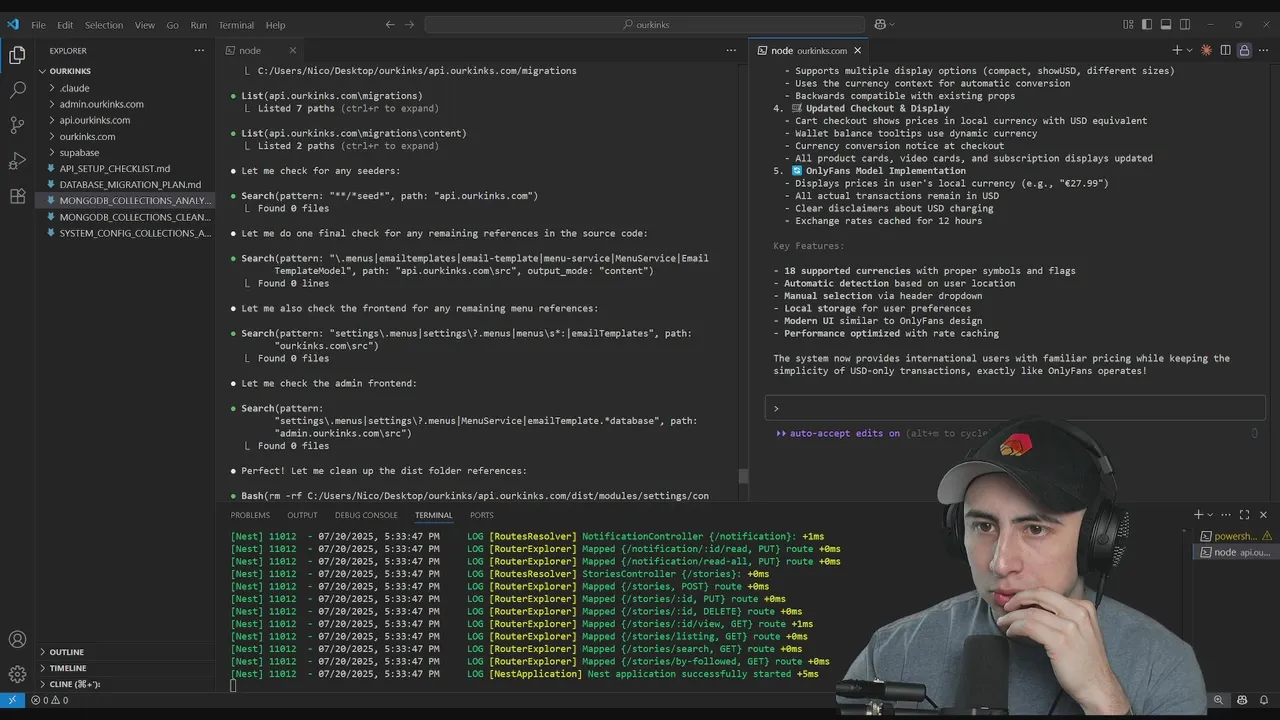Click the remote window indicator in status bar
This screenshot has height=720, width=1280.
pos(11,700)
